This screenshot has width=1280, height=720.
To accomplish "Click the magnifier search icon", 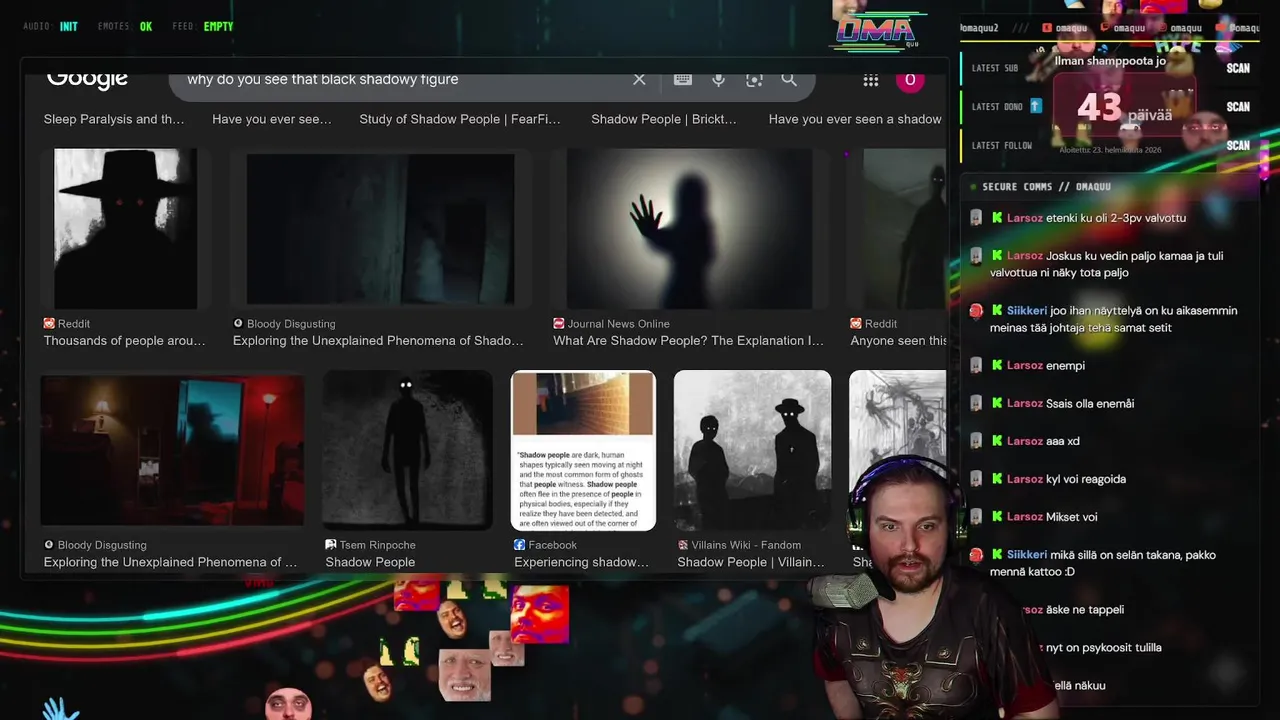I will pyautogui.click(x=789, y=79).
